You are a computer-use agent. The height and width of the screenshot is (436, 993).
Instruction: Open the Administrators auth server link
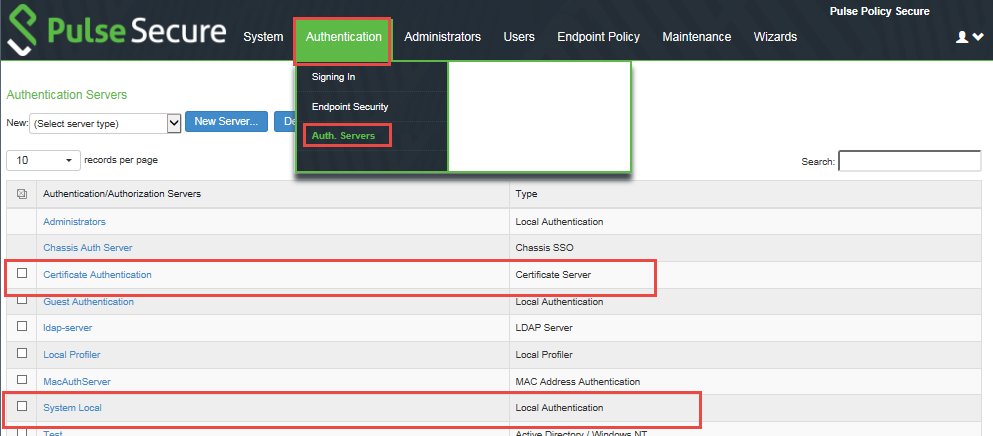pyautogui.click(x=74, y=222)
